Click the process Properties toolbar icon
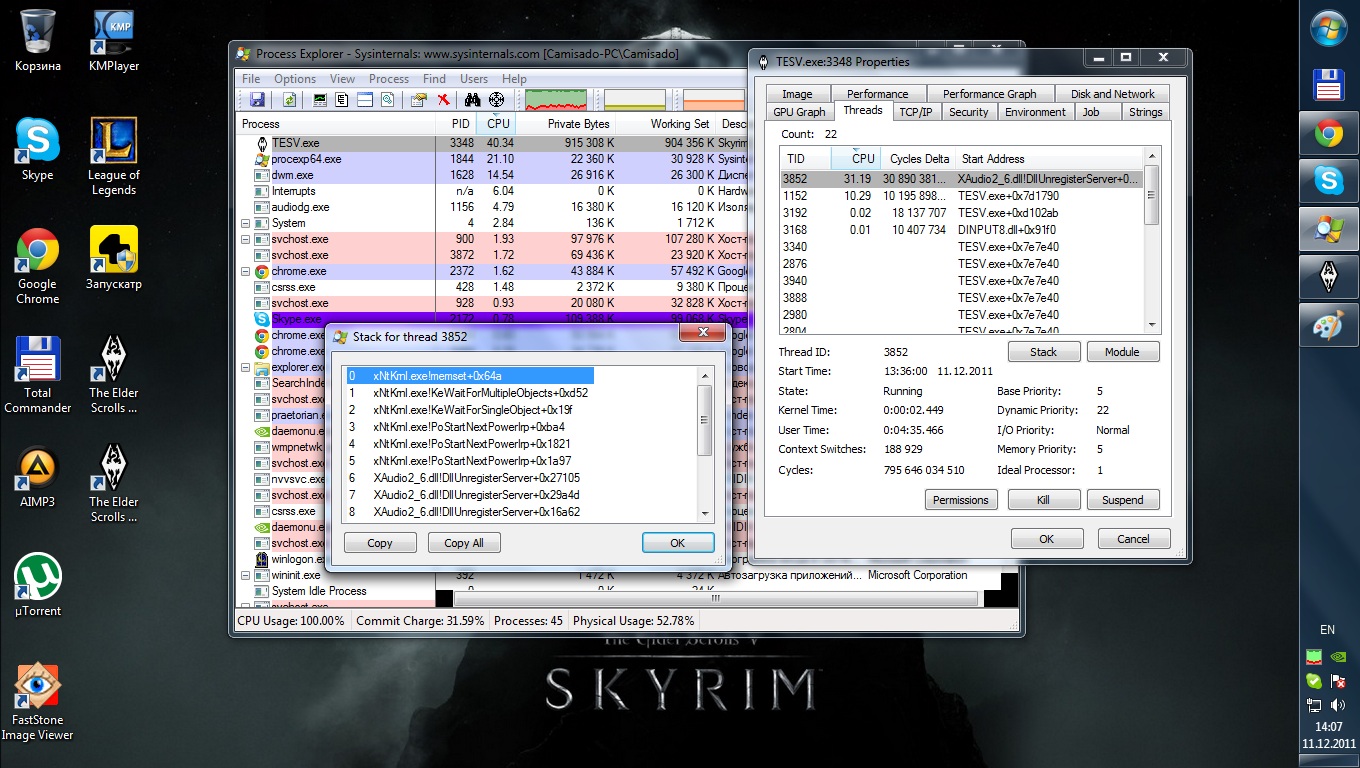 (419, 99)
